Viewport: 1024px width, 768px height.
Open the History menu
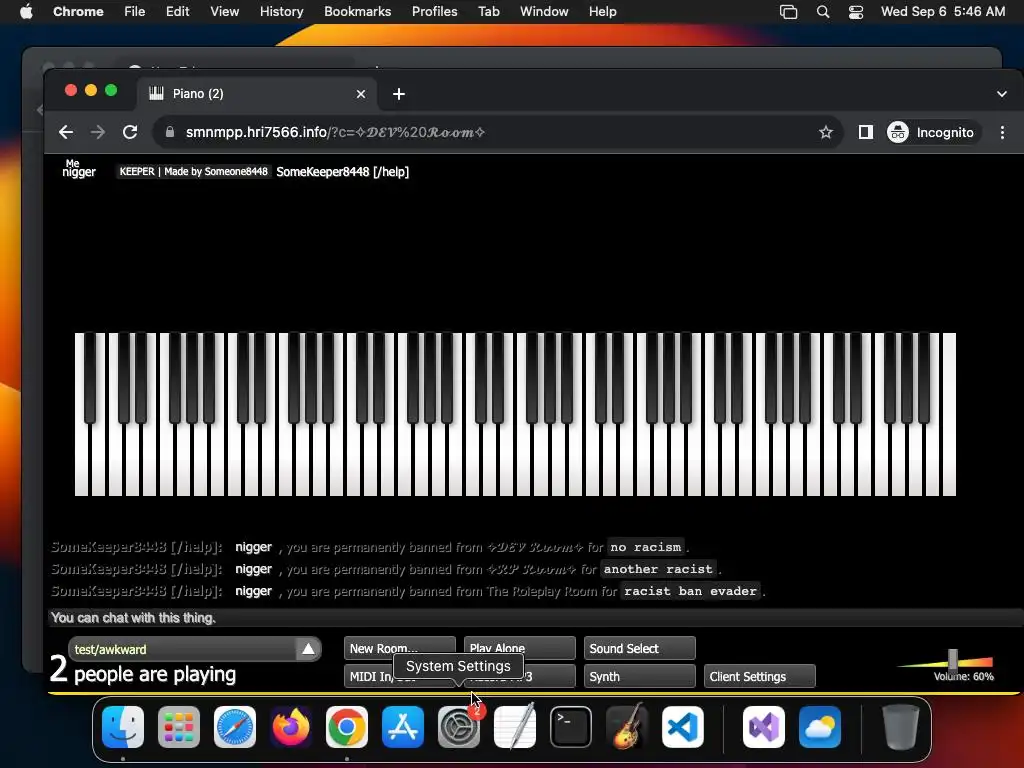click(281, 12)
